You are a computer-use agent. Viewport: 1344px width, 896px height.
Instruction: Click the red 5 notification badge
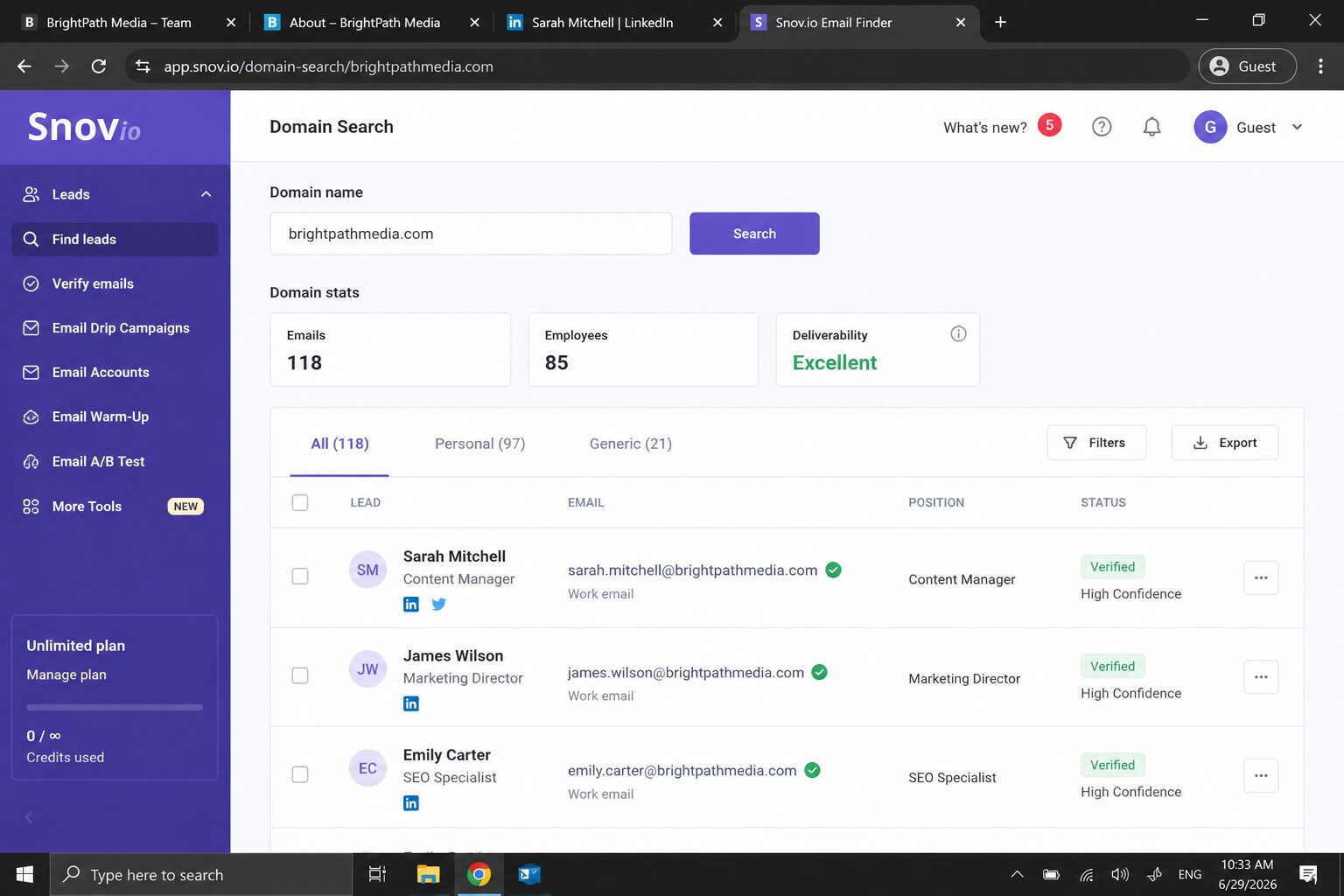point(1049,125)
